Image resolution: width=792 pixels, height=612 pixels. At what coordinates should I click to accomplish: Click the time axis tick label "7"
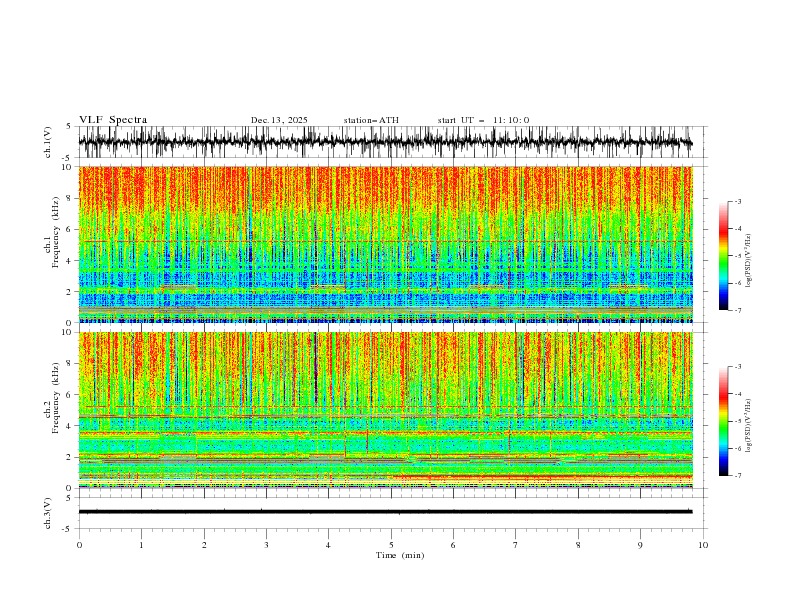[x=516, y=545]
